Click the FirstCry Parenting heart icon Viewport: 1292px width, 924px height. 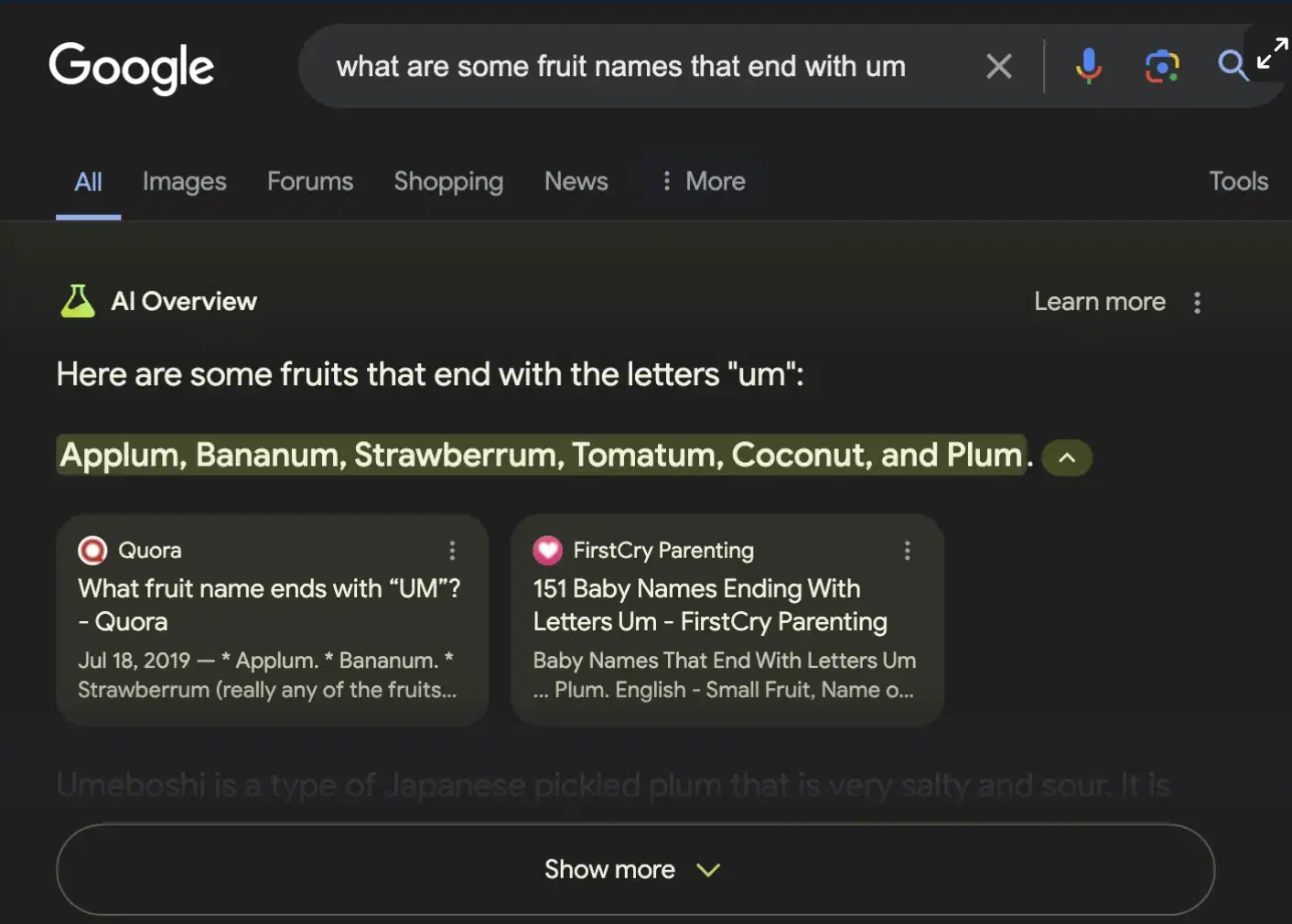click(547, 550)
